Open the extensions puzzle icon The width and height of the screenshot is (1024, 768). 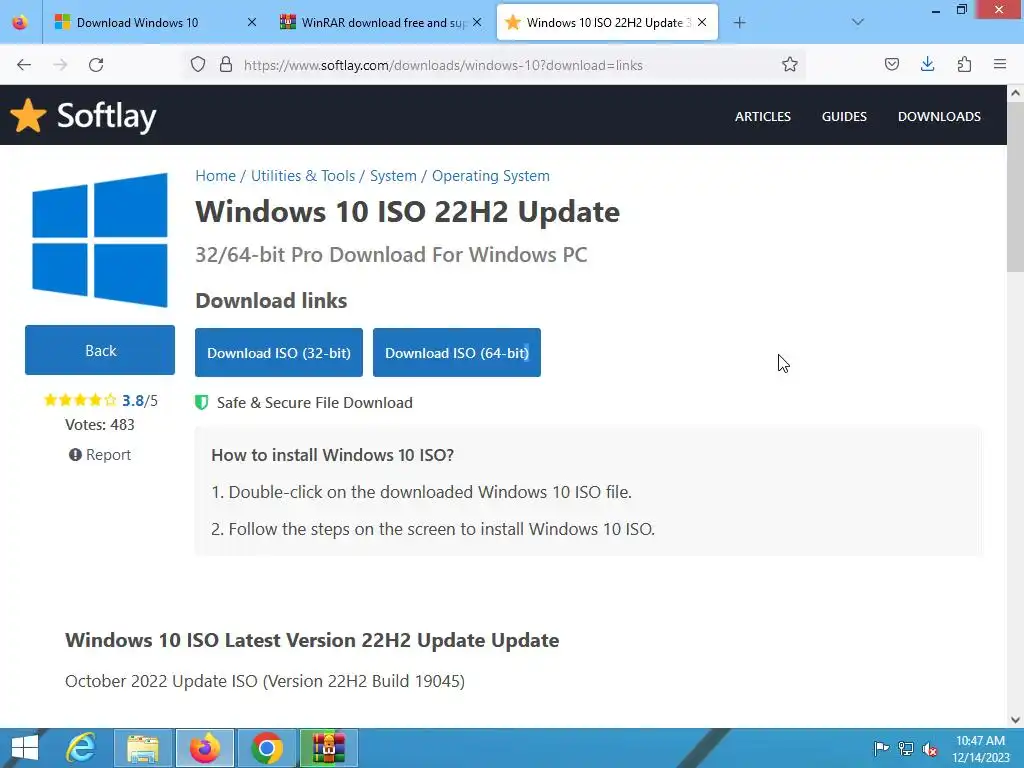point(964,64)
